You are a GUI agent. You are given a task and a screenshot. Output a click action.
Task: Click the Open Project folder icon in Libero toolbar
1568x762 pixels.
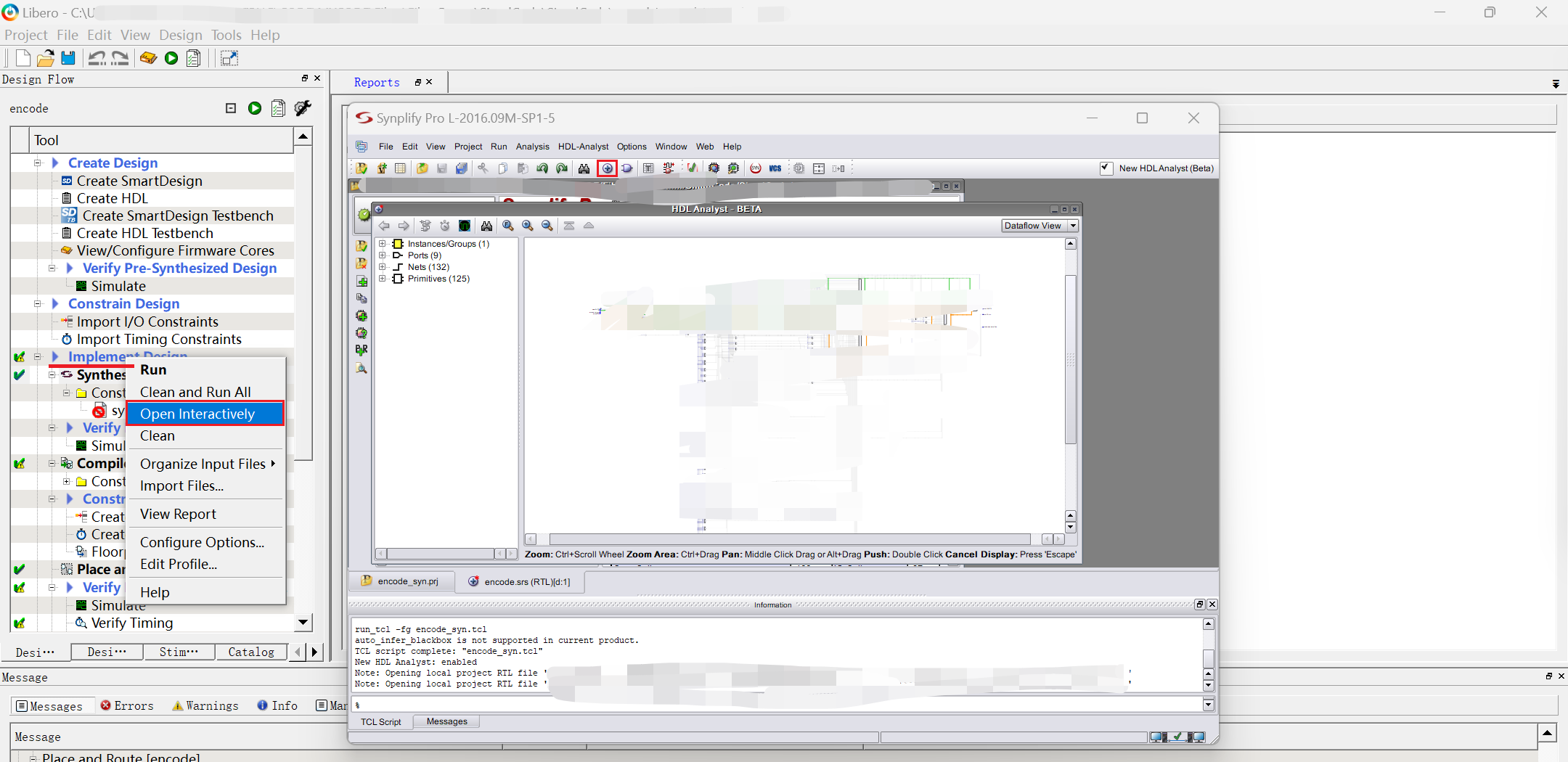click(46, 58)
